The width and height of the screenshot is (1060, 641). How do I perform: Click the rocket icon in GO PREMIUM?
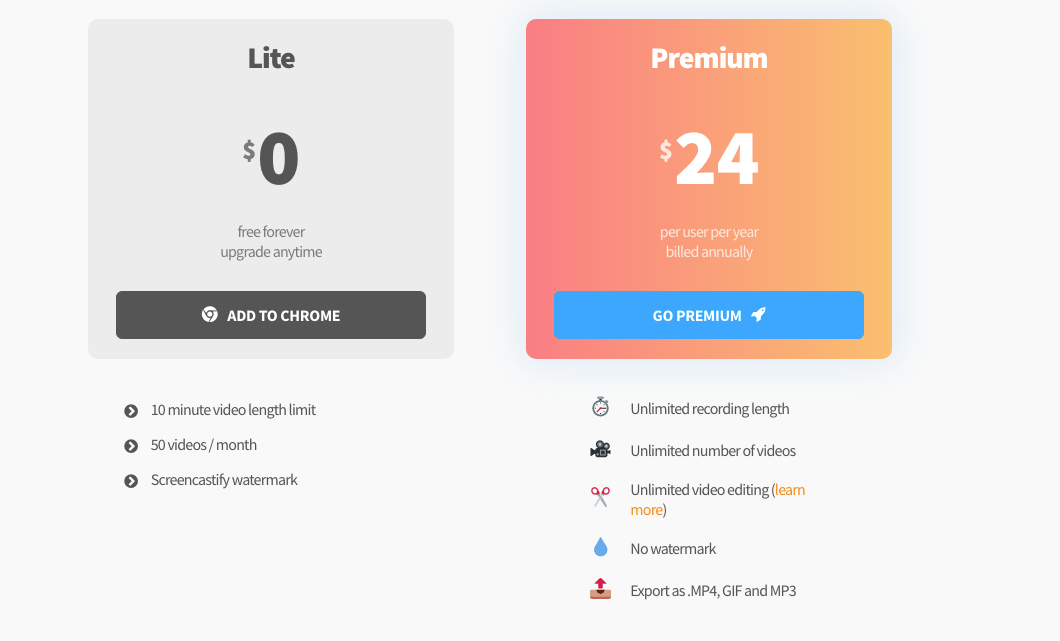click(x=758, y=314)
